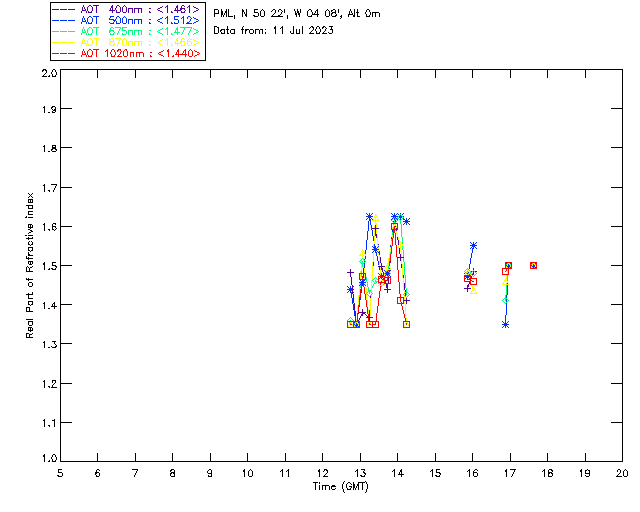This screenshot has height=512, width=640.
Task: Click the 'Time (GMT)' x-axis label
Action: (x=340, y=486)
